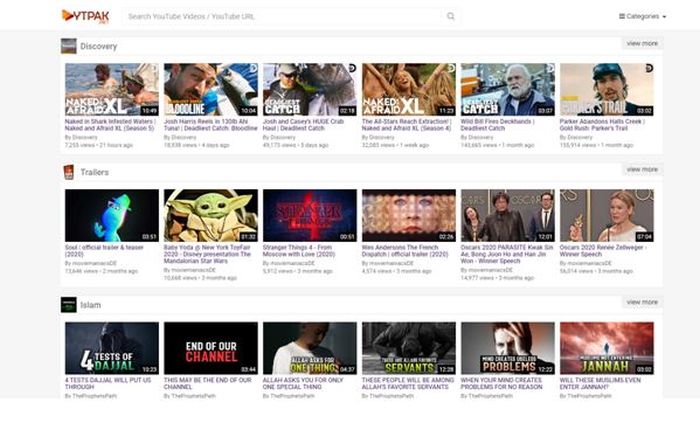Click the Discovery channel avatar icon
700x437 pixels.
tap(68, 46)
